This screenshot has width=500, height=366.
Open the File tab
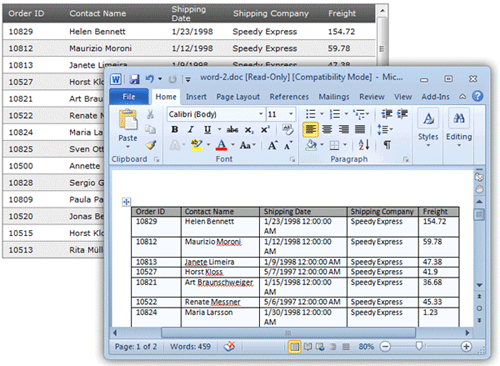[x=129, y=97]
